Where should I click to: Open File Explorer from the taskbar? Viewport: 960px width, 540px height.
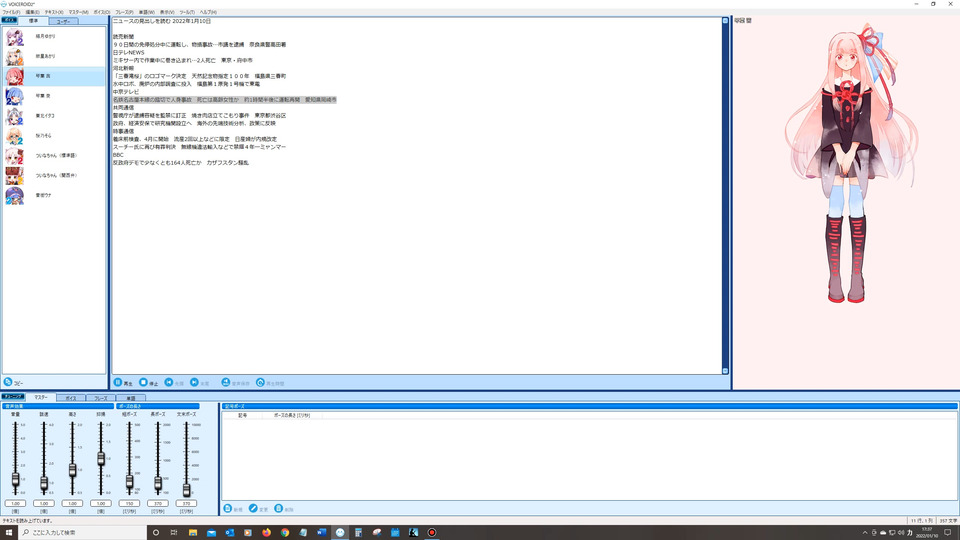point(193,533)
